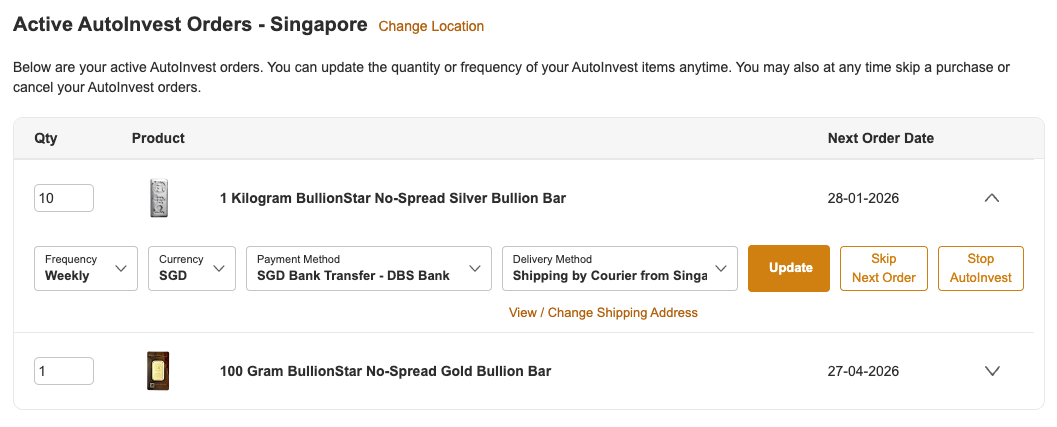Click the 1 Kilogram Silver Bullion Bar title

click(x=393, y=198)
